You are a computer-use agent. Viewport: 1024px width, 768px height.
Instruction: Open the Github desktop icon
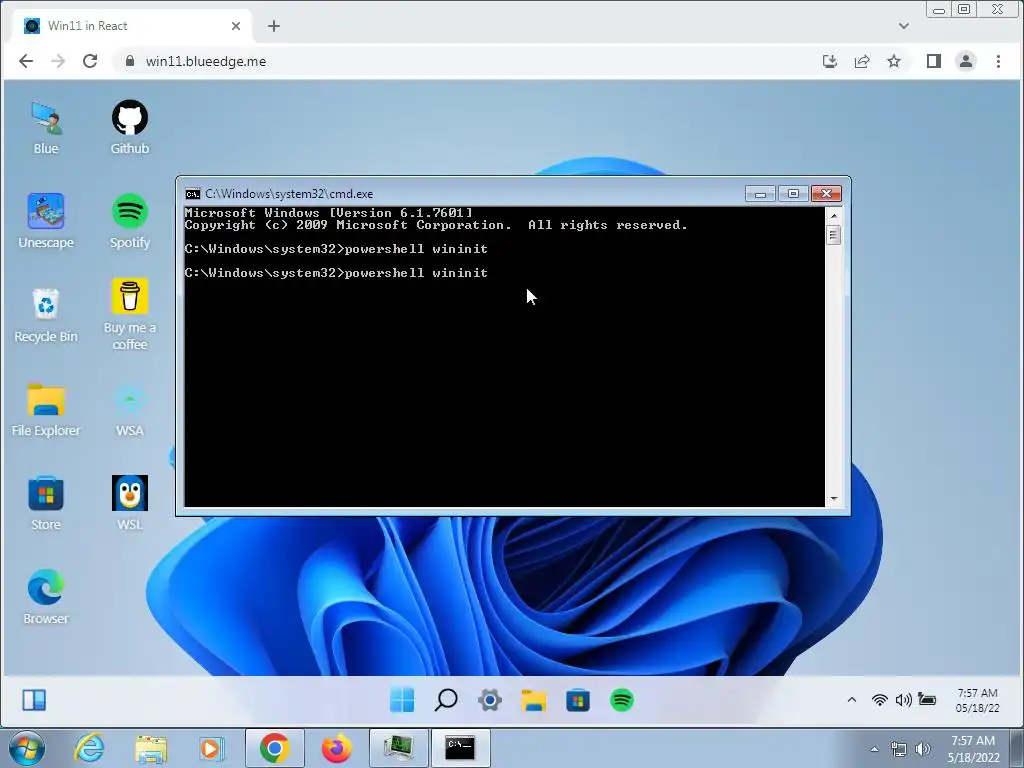[129, 127]
